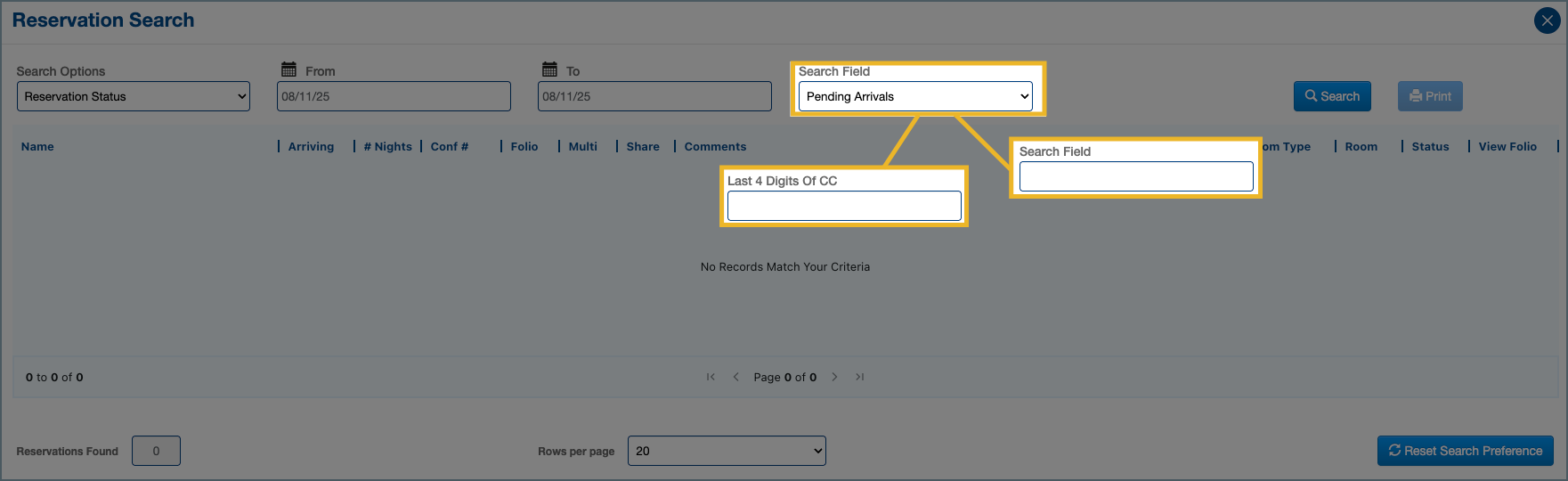The height and width of the screenshot is (481, 1568).
Task: Close the Reservation Search dialog
Action: coord(1547,20)
